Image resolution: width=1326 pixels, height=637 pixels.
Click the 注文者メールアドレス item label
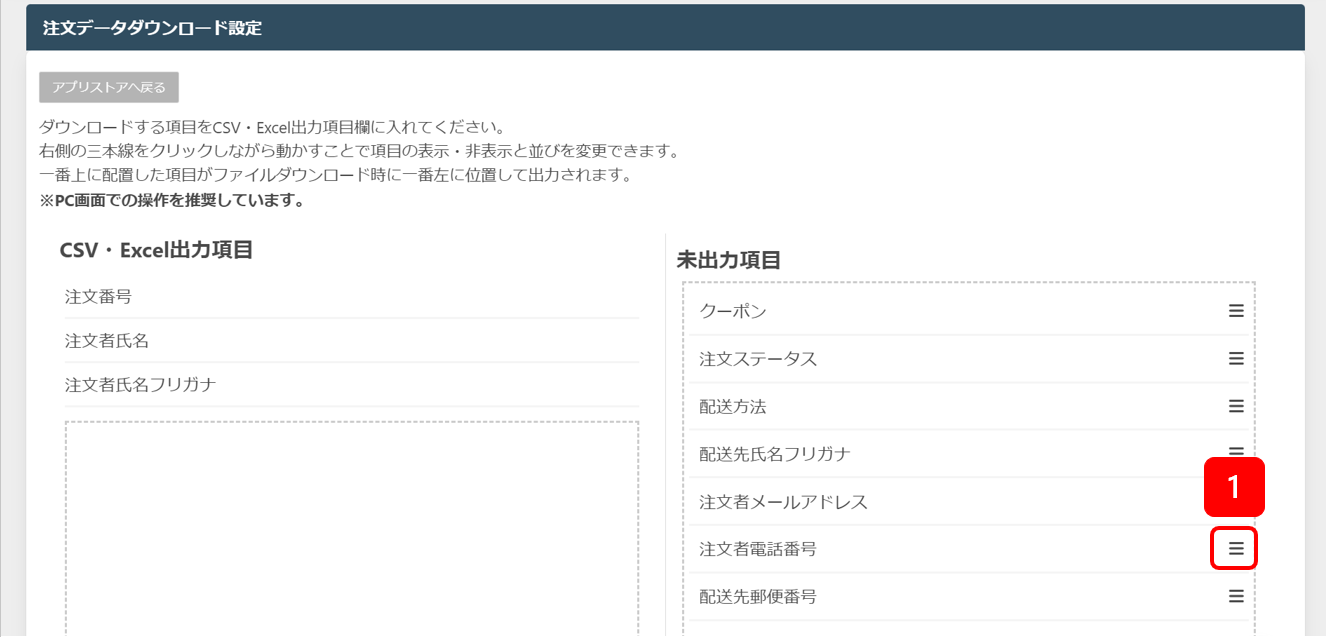coord(783,502)
